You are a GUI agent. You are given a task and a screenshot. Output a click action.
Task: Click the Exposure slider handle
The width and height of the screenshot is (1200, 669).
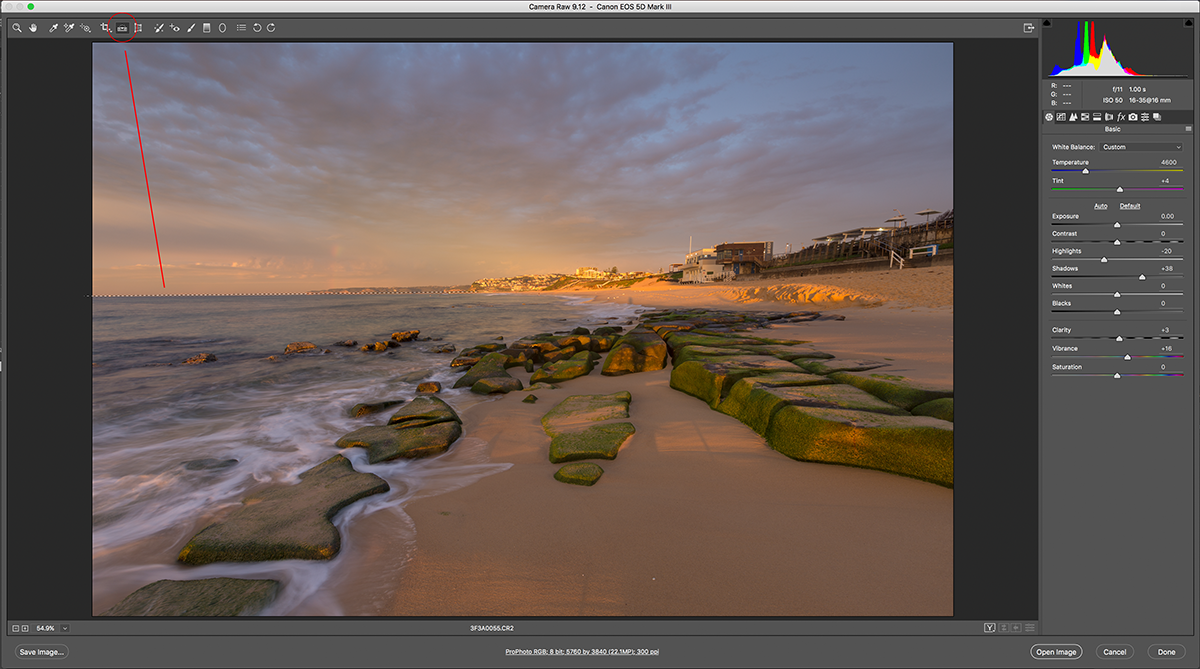coord(1117,225)
